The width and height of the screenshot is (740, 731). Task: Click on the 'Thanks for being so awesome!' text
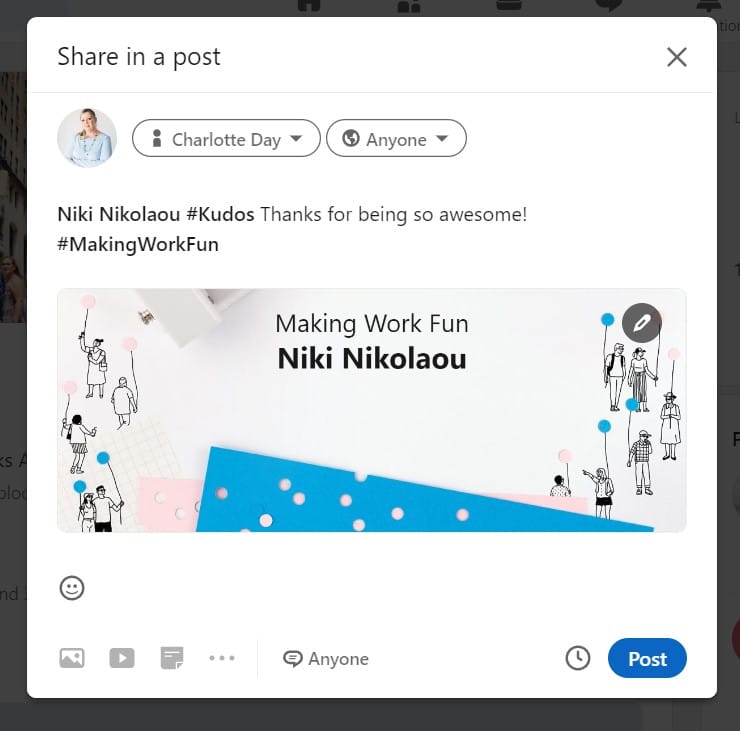coord(394,214)
